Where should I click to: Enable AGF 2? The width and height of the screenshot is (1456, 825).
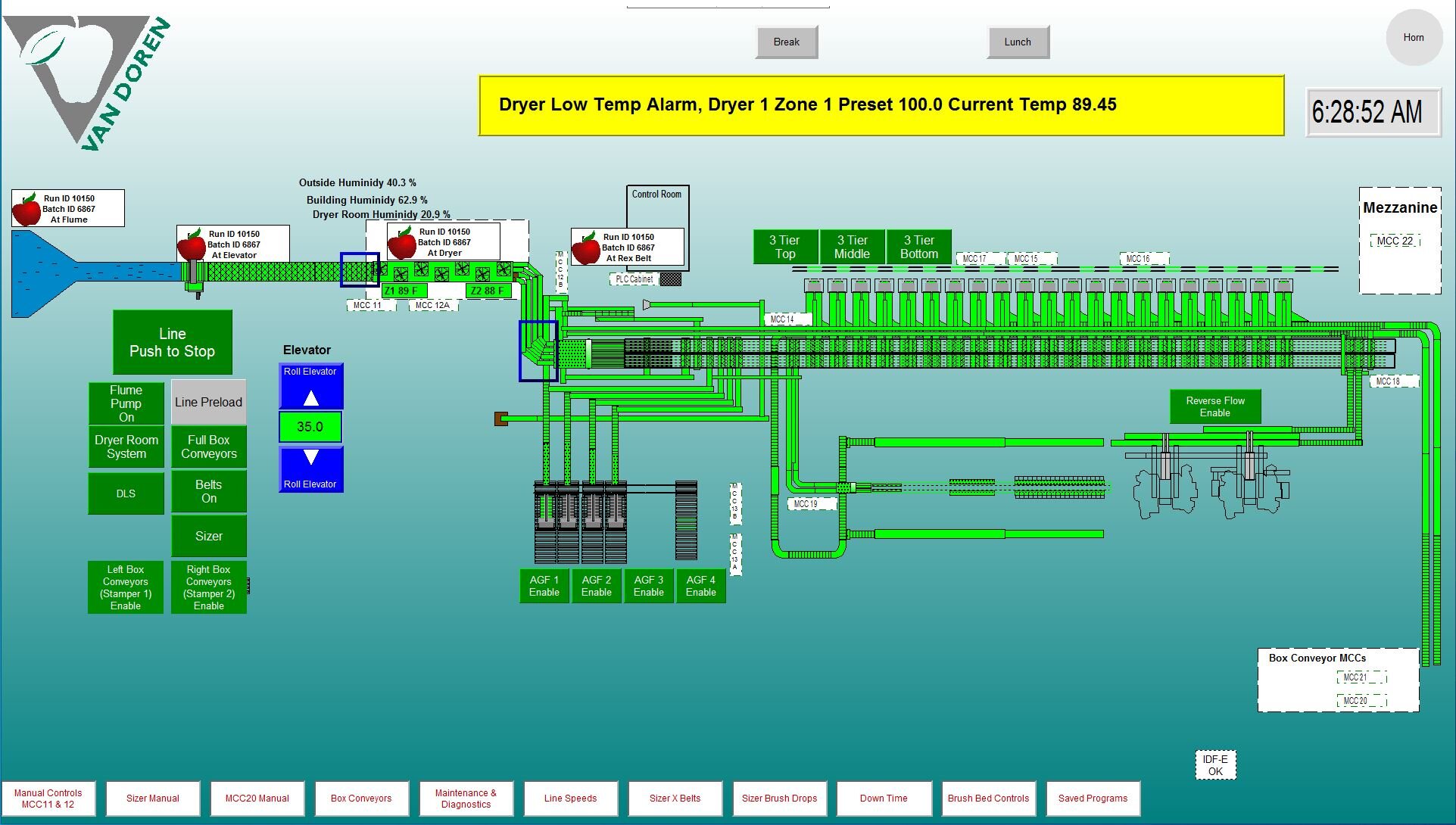pyautogui.click(x=597, y=586)
